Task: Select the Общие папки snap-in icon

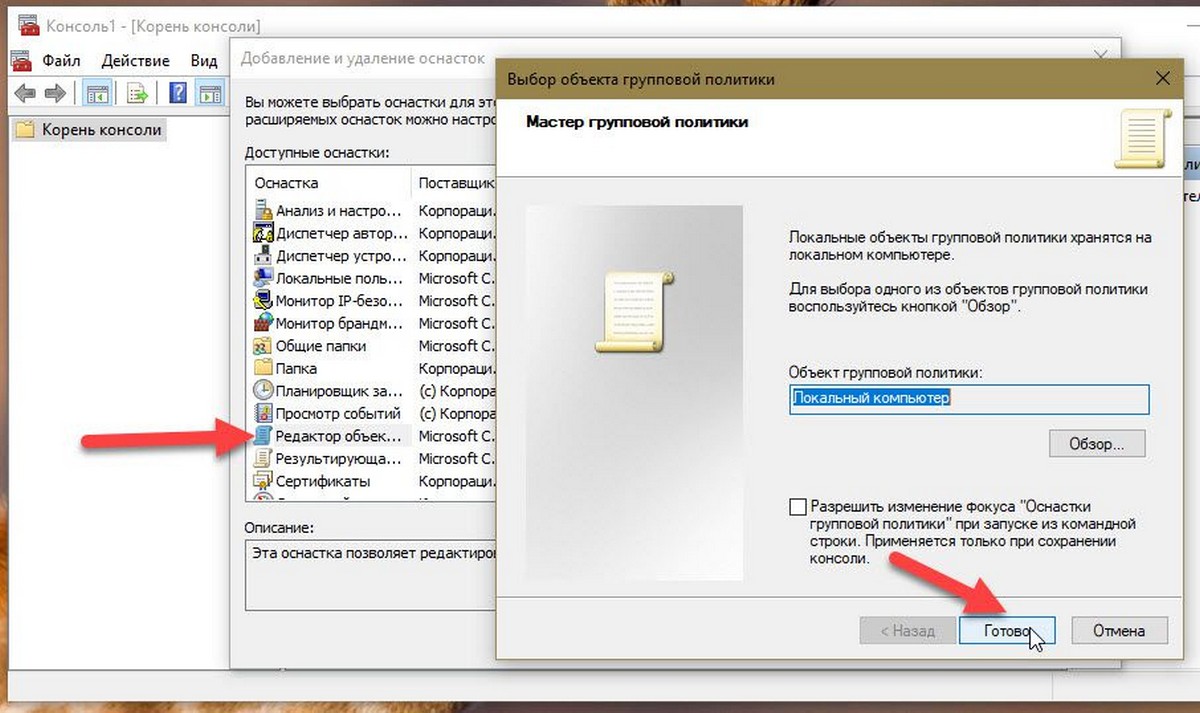Action: (263, 346)
